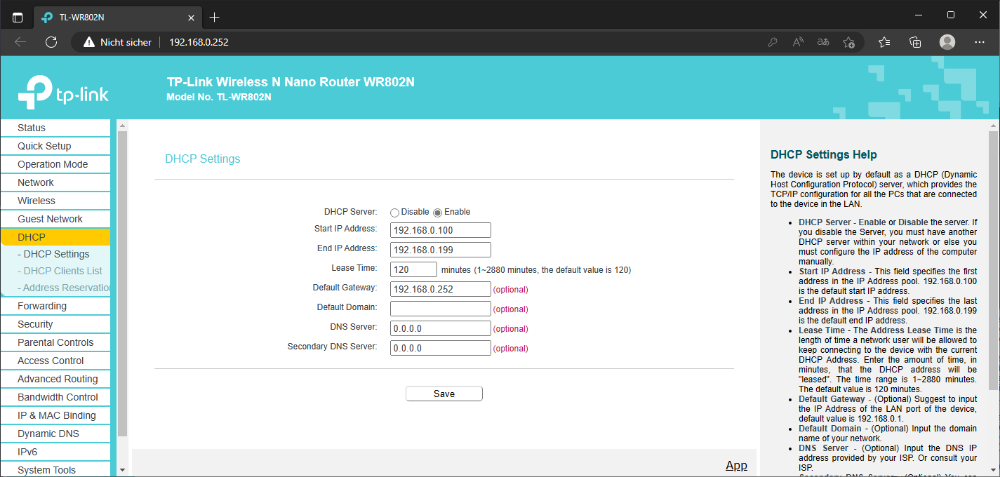This screenshot has width=1000, height=477.
Task: Open System Tools menu
Action: [x=55, y=470]
